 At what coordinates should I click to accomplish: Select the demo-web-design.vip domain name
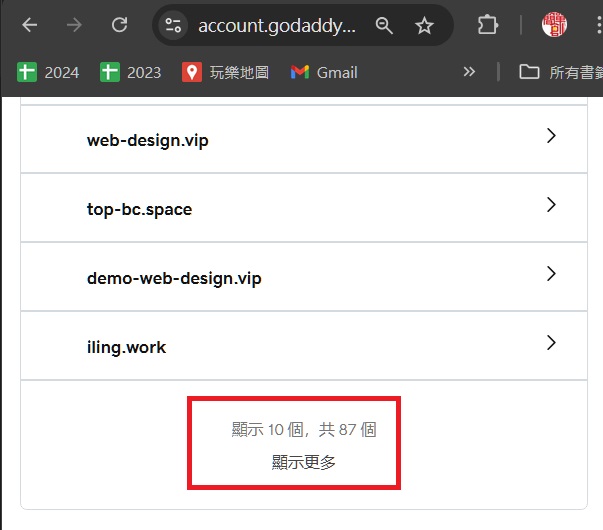(x=174, y=278)
